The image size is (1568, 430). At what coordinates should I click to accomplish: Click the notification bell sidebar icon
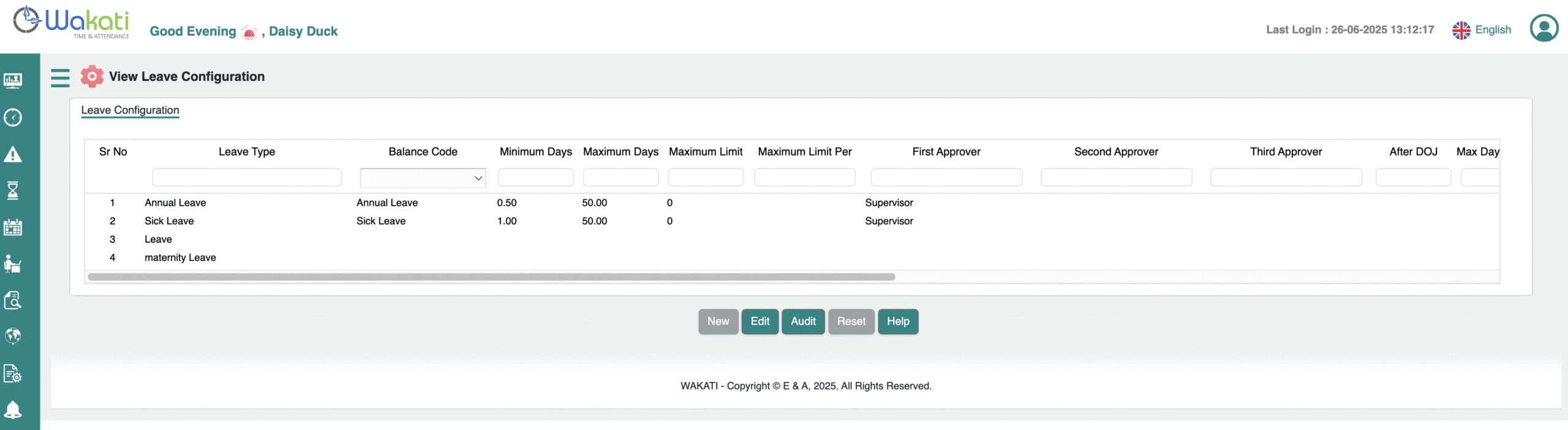coord(13,410)
